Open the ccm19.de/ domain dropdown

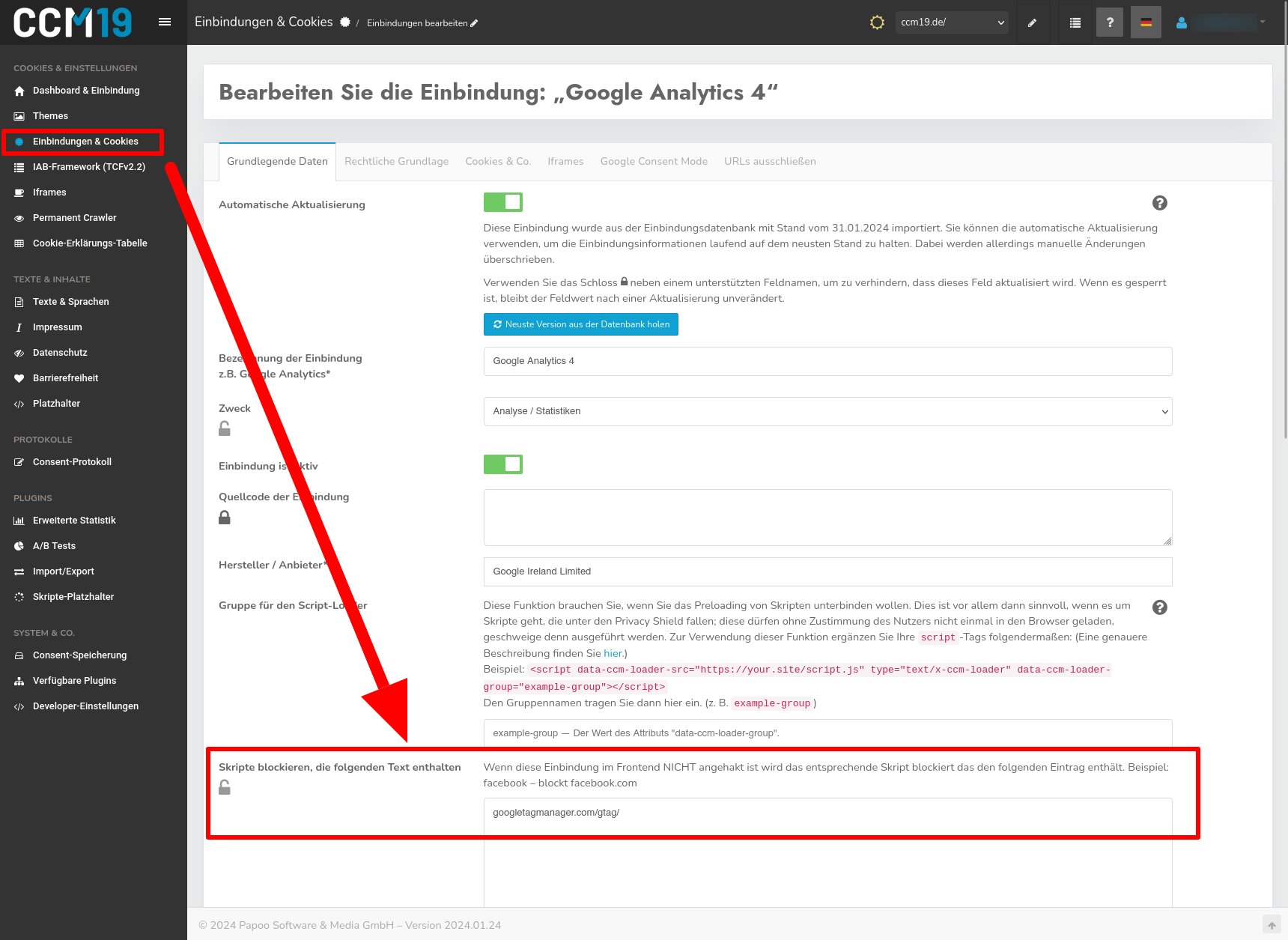click(x=952, y=22)
